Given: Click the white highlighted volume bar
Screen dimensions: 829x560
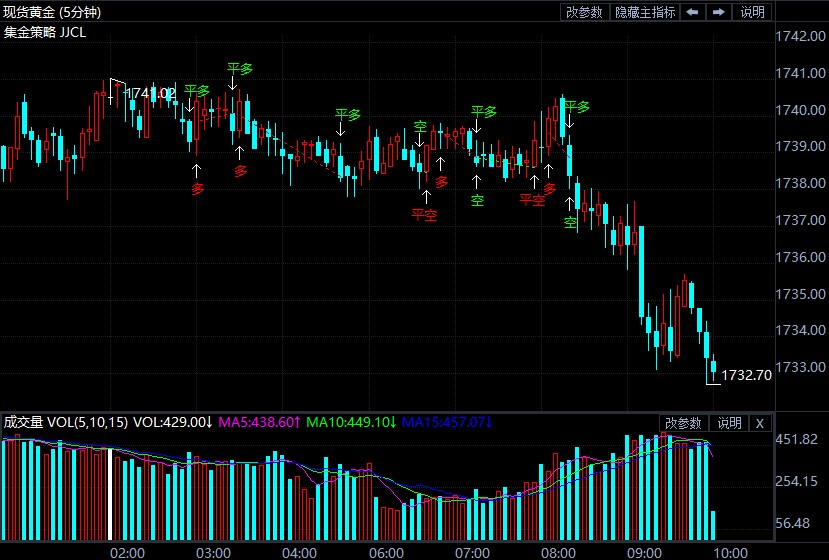Looking at the screenshot, I should [x=110, y=494].
